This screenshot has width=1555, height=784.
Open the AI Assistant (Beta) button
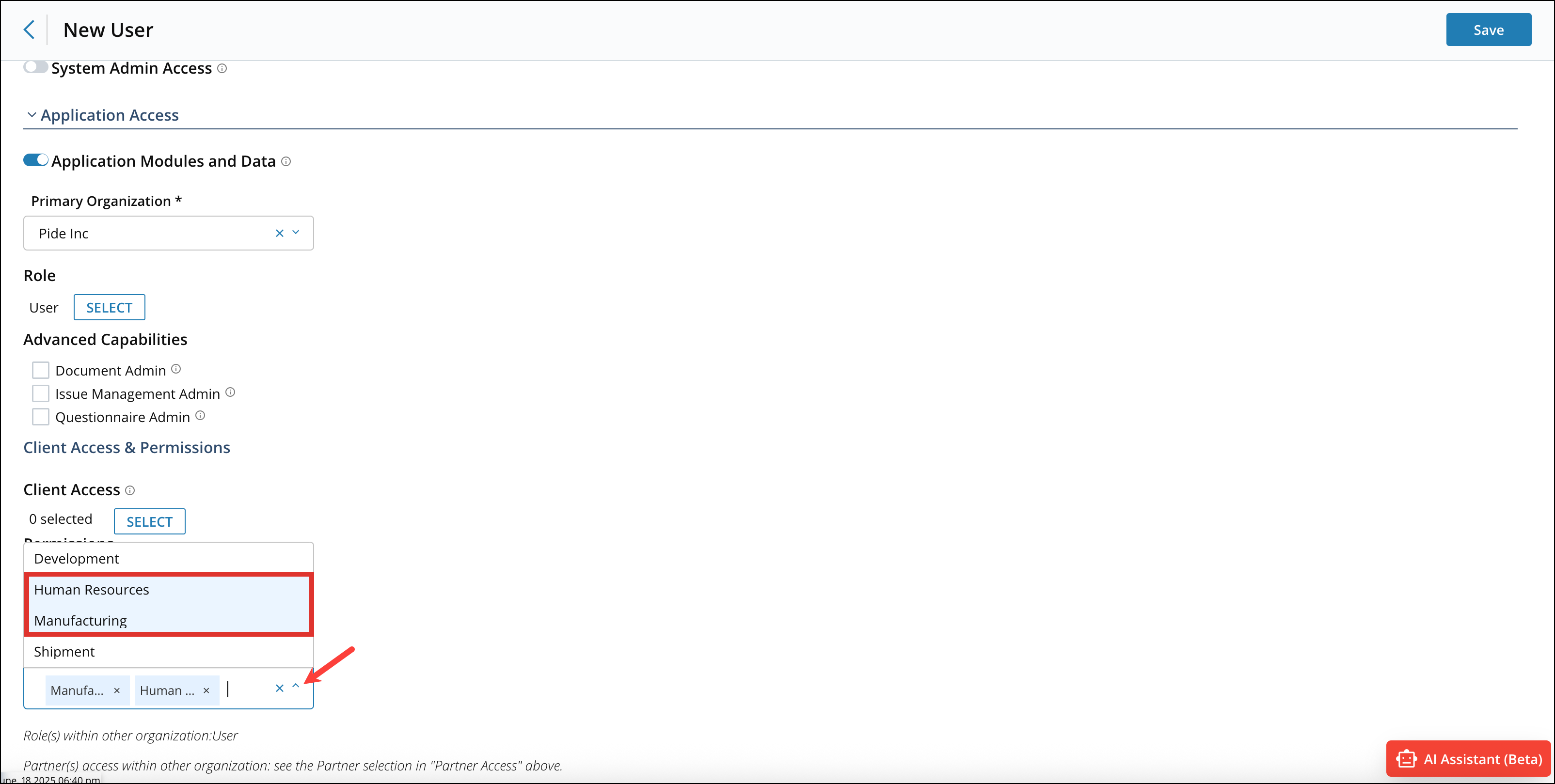pyautogui.click(x=1468, y=759)
